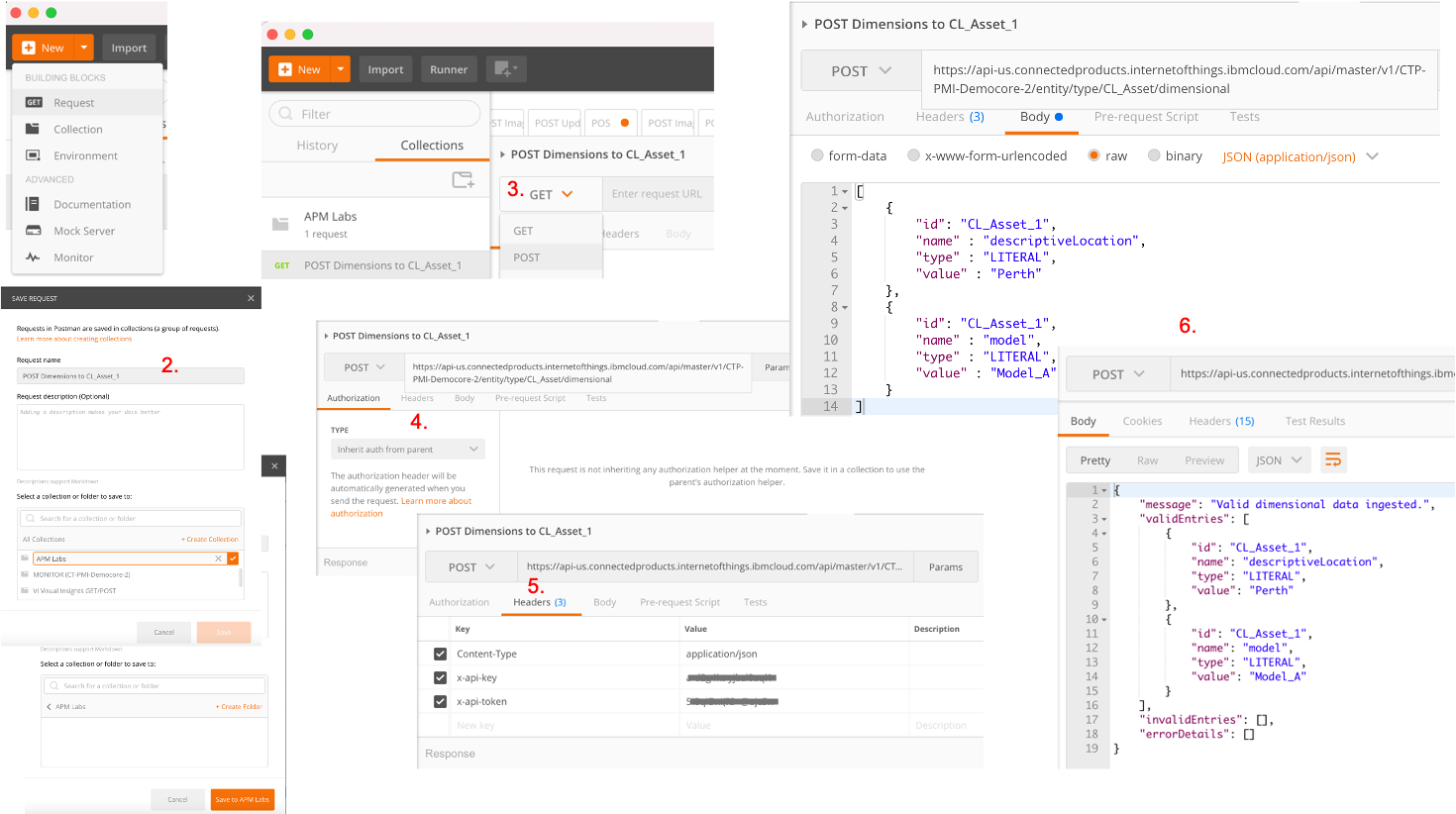Image resolution: width=1456 pixels, height=814 pixels.
Task: Click the green GET badge on POST Dimensions sidebar row
Action: click(x=282, y=265)
